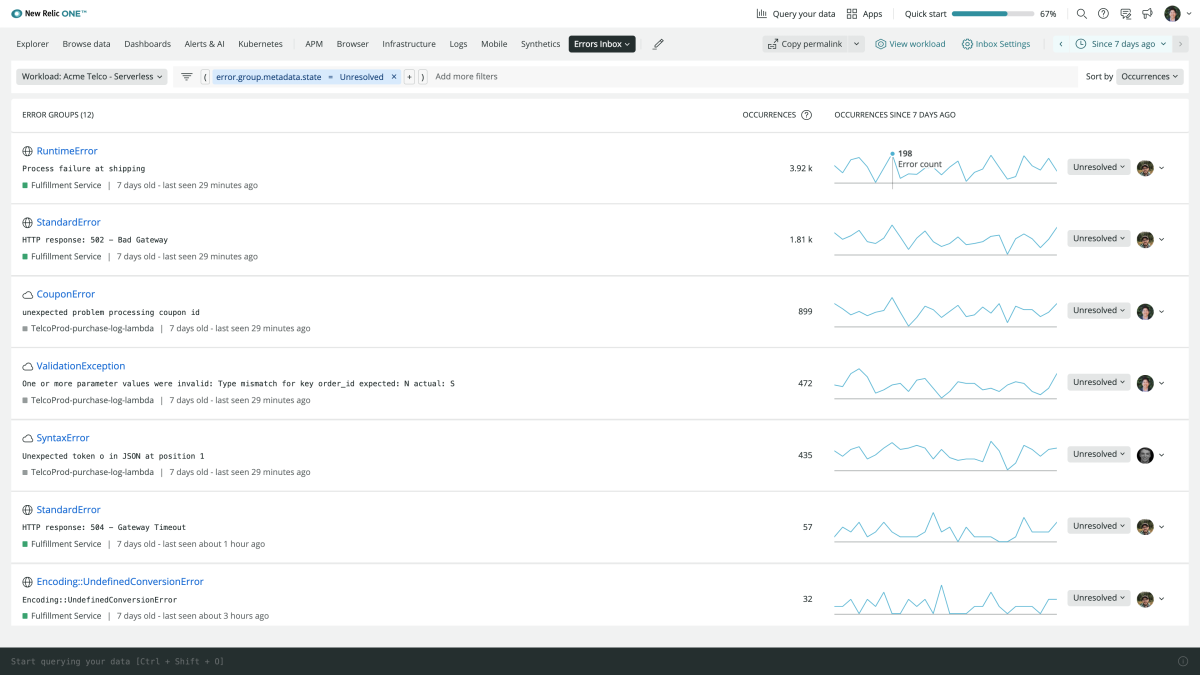Click the Quick start progress bar
The height and width of the screenshot is (675, 1200).
pyautogui.click(x=993, y=14)
